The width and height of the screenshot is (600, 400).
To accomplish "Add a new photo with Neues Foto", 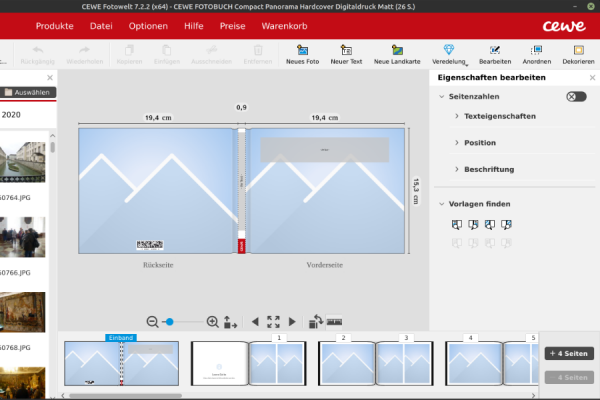I will (x=302, y=54).
